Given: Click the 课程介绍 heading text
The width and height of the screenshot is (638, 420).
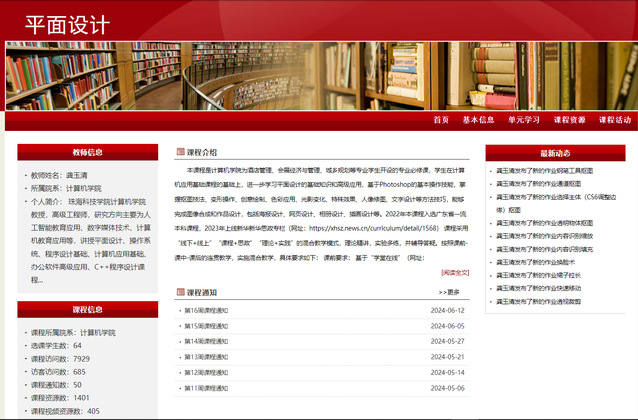Looking at the screenshot, I should pos(202,152).
